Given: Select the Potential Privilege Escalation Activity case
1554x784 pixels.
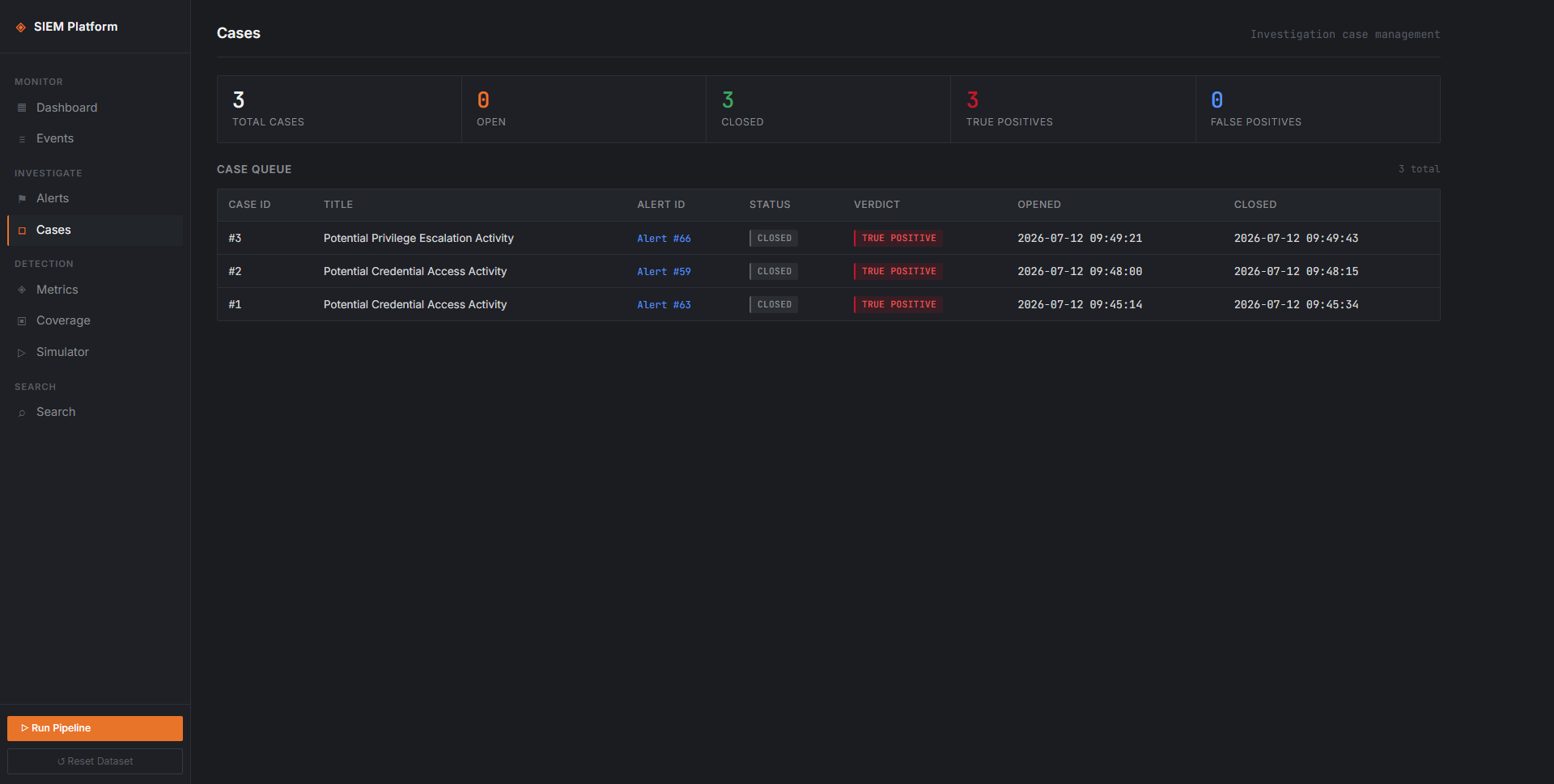Looking at the screenshot, I should 418,238.
